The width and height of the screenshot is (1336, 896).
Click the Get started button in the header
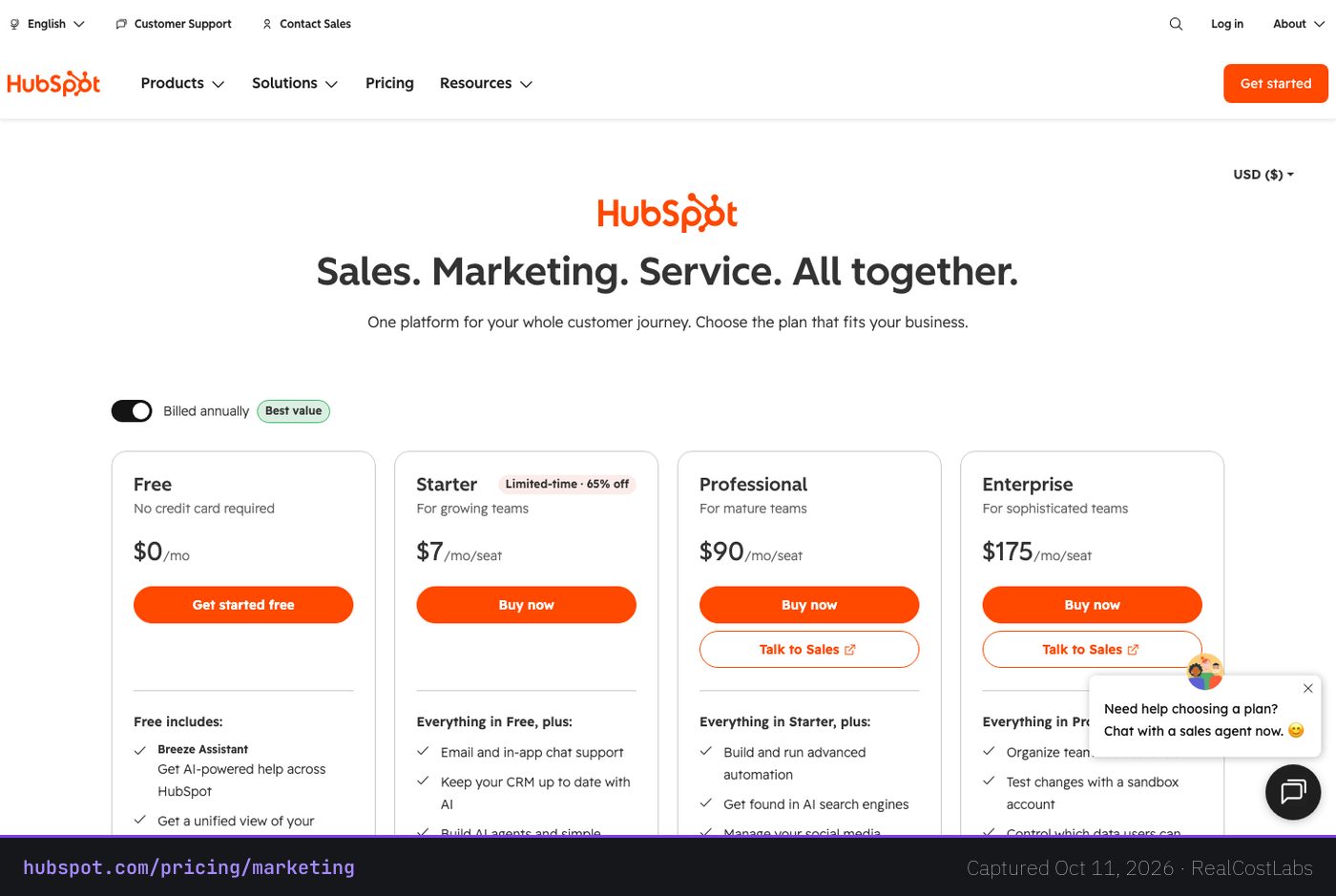tap(1276, 84)
